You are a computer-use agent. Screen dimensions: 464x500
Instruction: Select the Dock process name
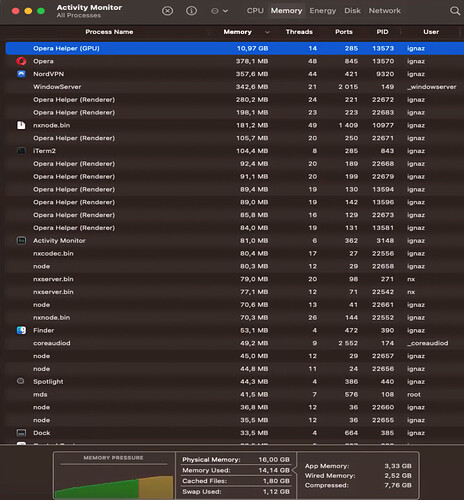[42, 433]
